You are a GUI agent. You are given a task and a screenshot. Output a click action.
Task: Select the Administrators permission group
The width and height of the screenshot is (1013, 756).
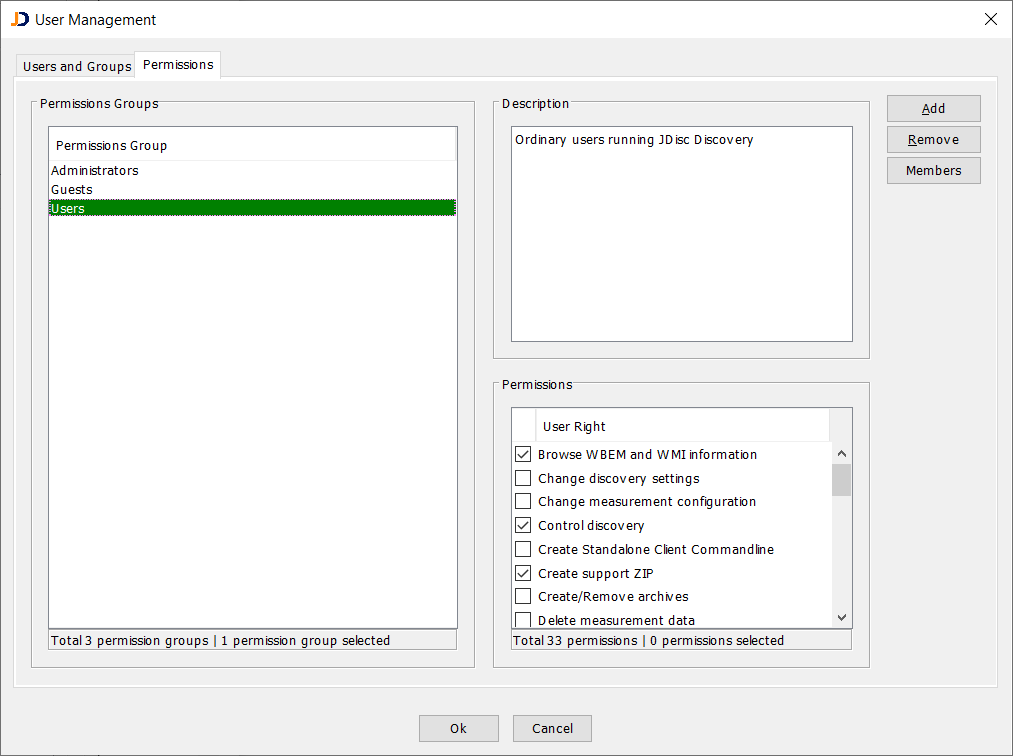click(x=94, y=170)
